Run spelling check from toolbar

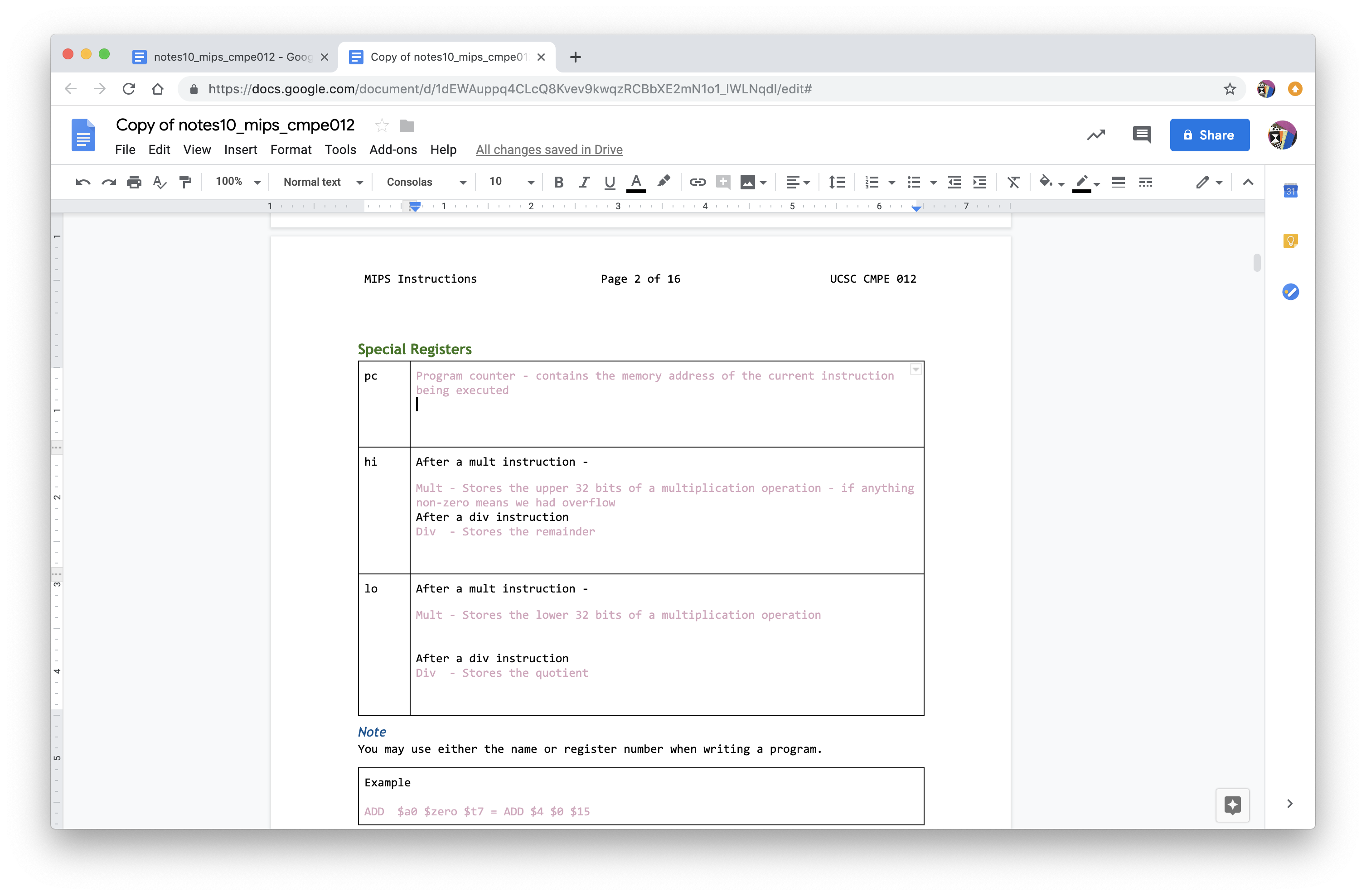(x=160, y=182)
